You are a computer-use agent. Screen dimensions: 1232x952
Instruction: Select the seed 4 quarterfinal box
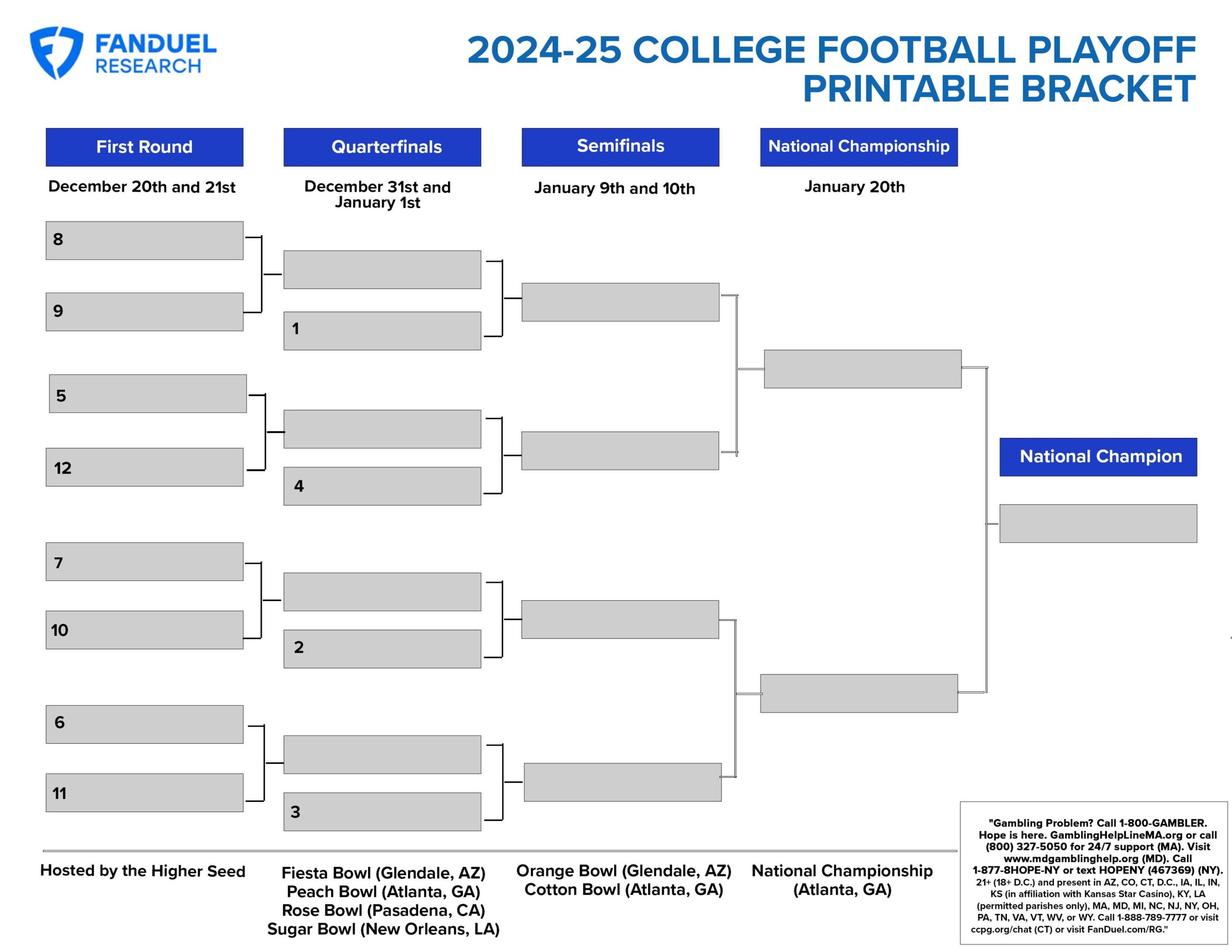pos(382,486)
